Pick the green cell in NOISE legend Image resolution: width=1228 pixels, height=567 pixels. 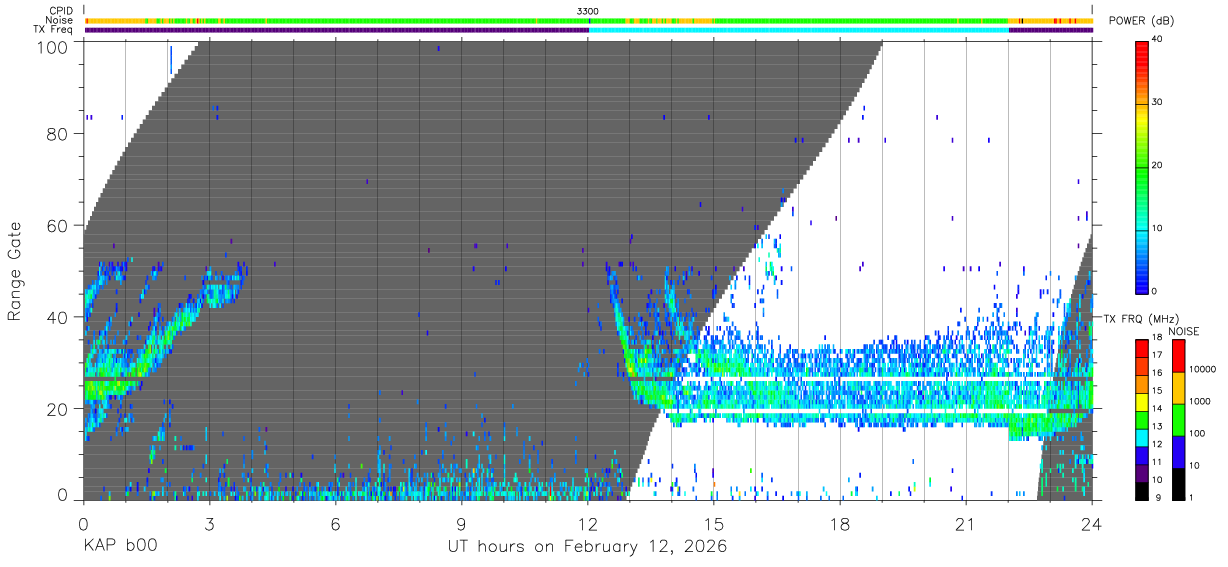1179,418
